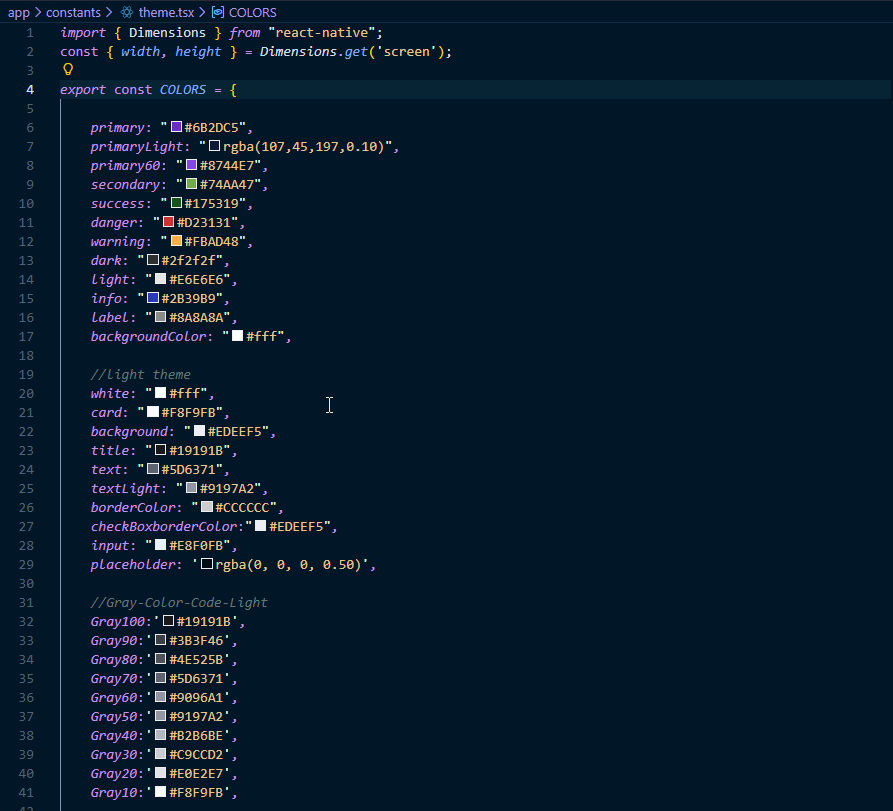Click the '//Gray-Color-Code-Light' comment line
Viewport: 893px width, 811px height.
[x=178, y=603]
